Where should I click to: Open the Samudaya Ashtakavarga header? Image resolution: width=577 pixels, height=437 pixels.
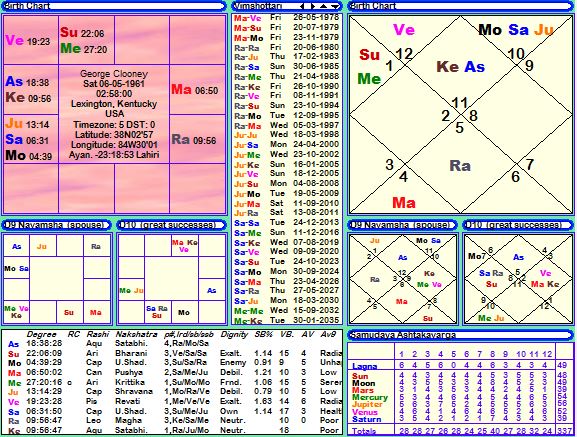461,335
